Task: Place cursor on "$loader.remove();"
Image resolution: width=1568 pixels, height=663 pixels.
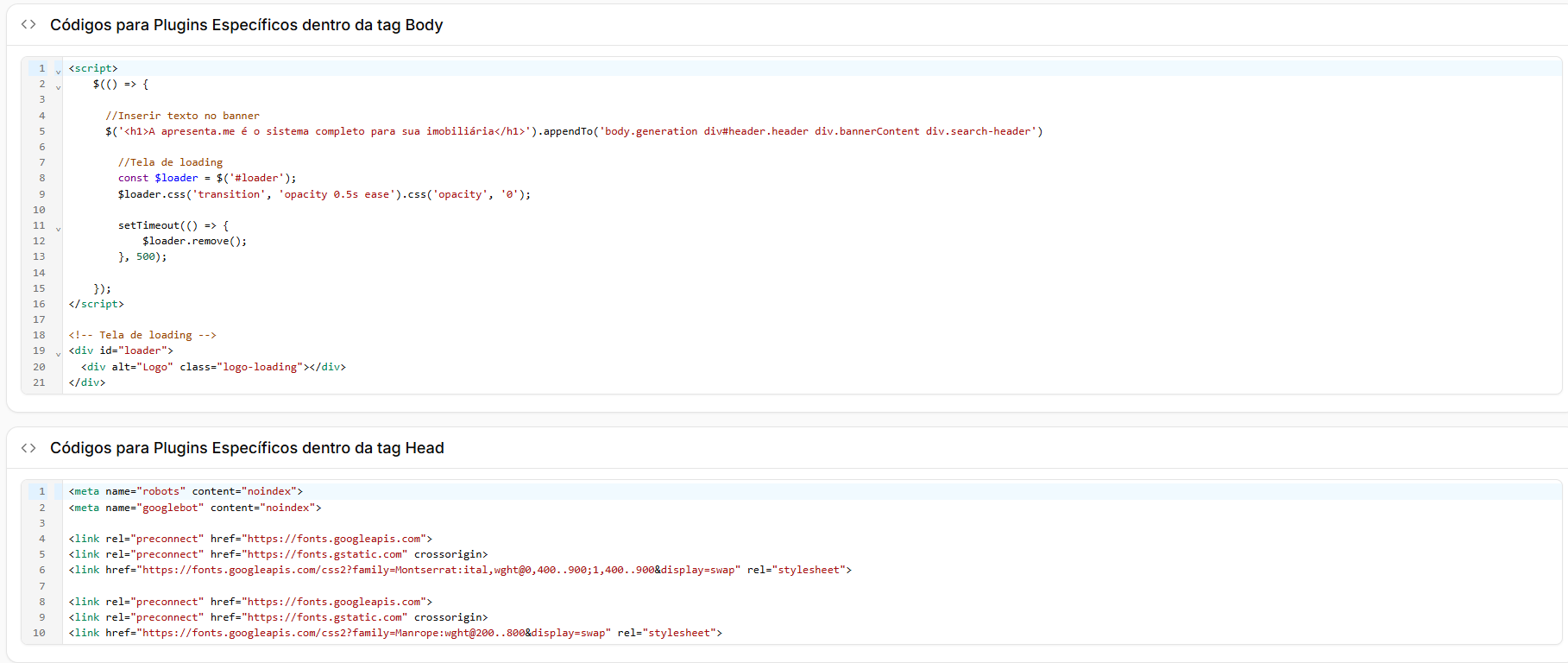Action: (194, 241)
